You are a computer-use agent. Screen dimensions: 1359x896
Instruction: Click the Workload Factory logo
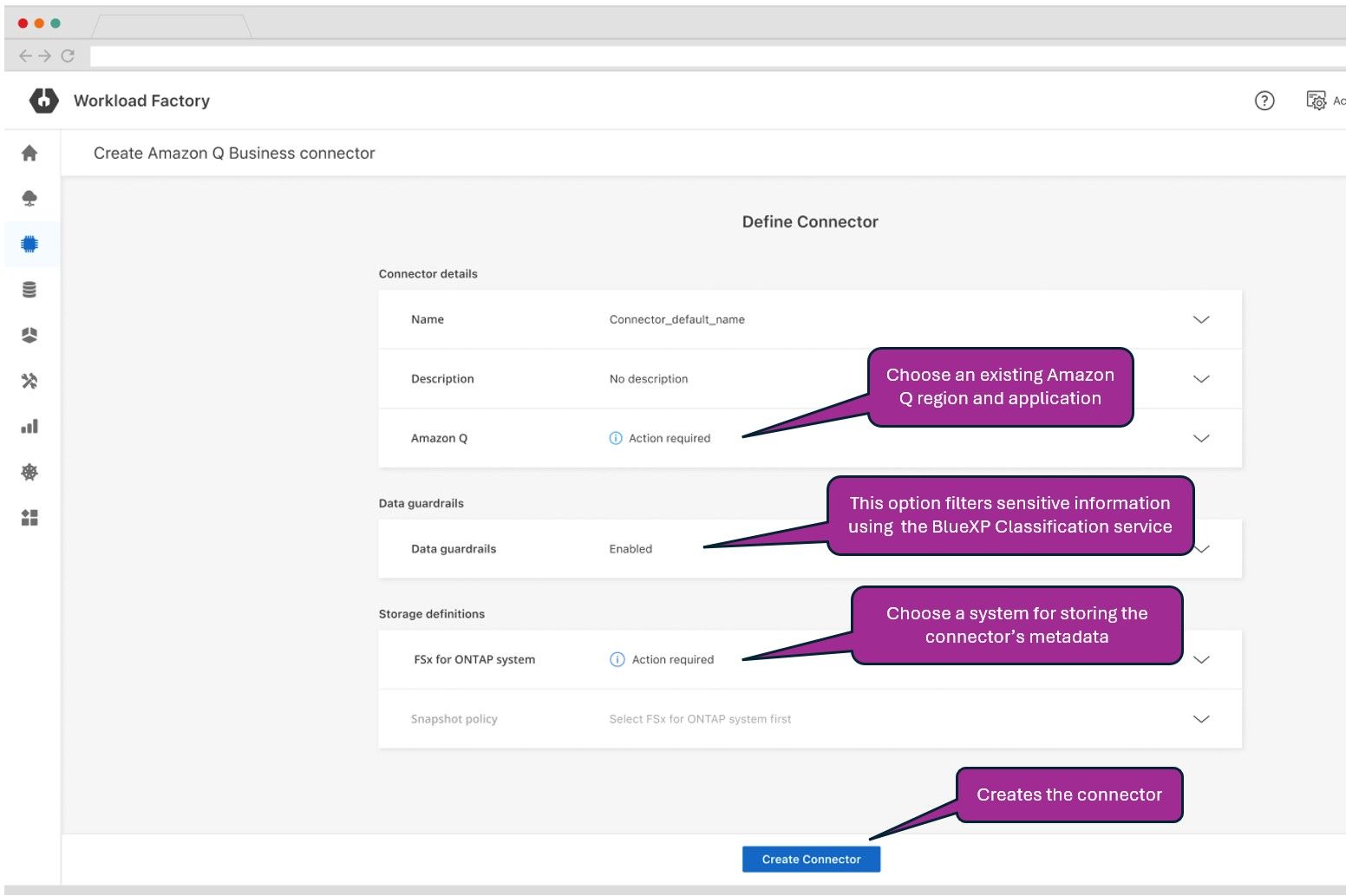tap(43, 101)
